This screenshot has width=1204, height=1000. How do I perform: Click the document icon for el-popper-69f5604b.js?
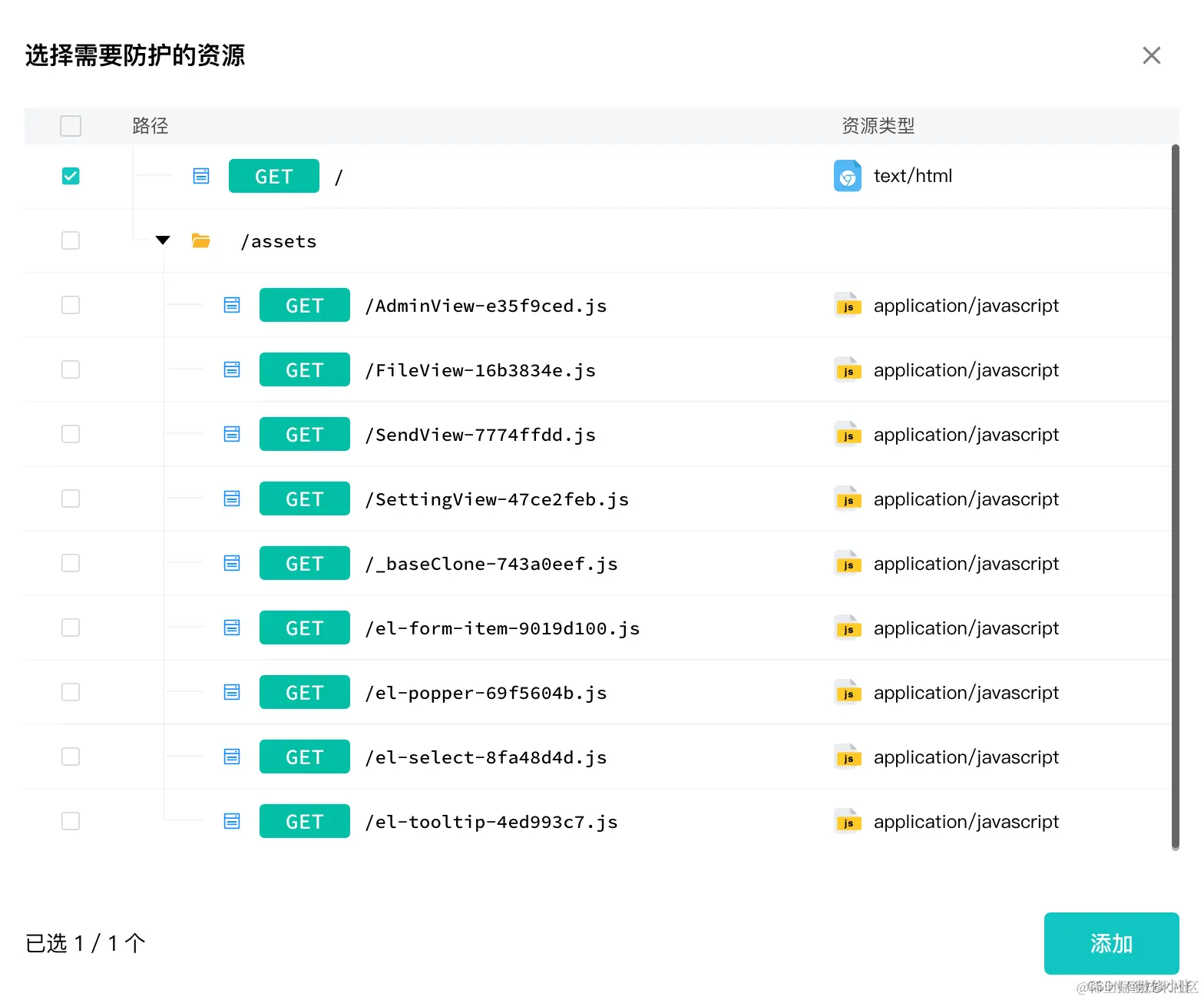click(x=232, y=692)
